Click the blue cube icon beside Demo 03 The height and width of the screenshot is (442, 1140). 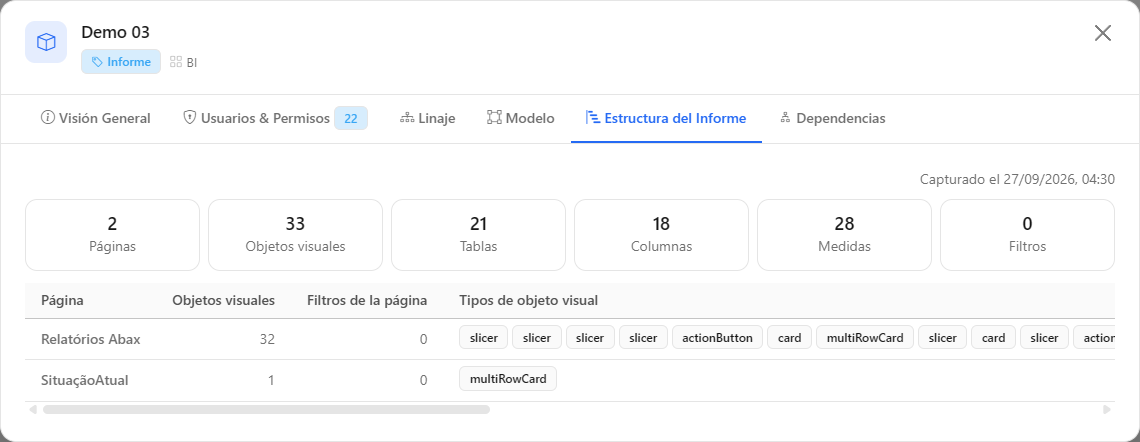(x=46, y=42)
